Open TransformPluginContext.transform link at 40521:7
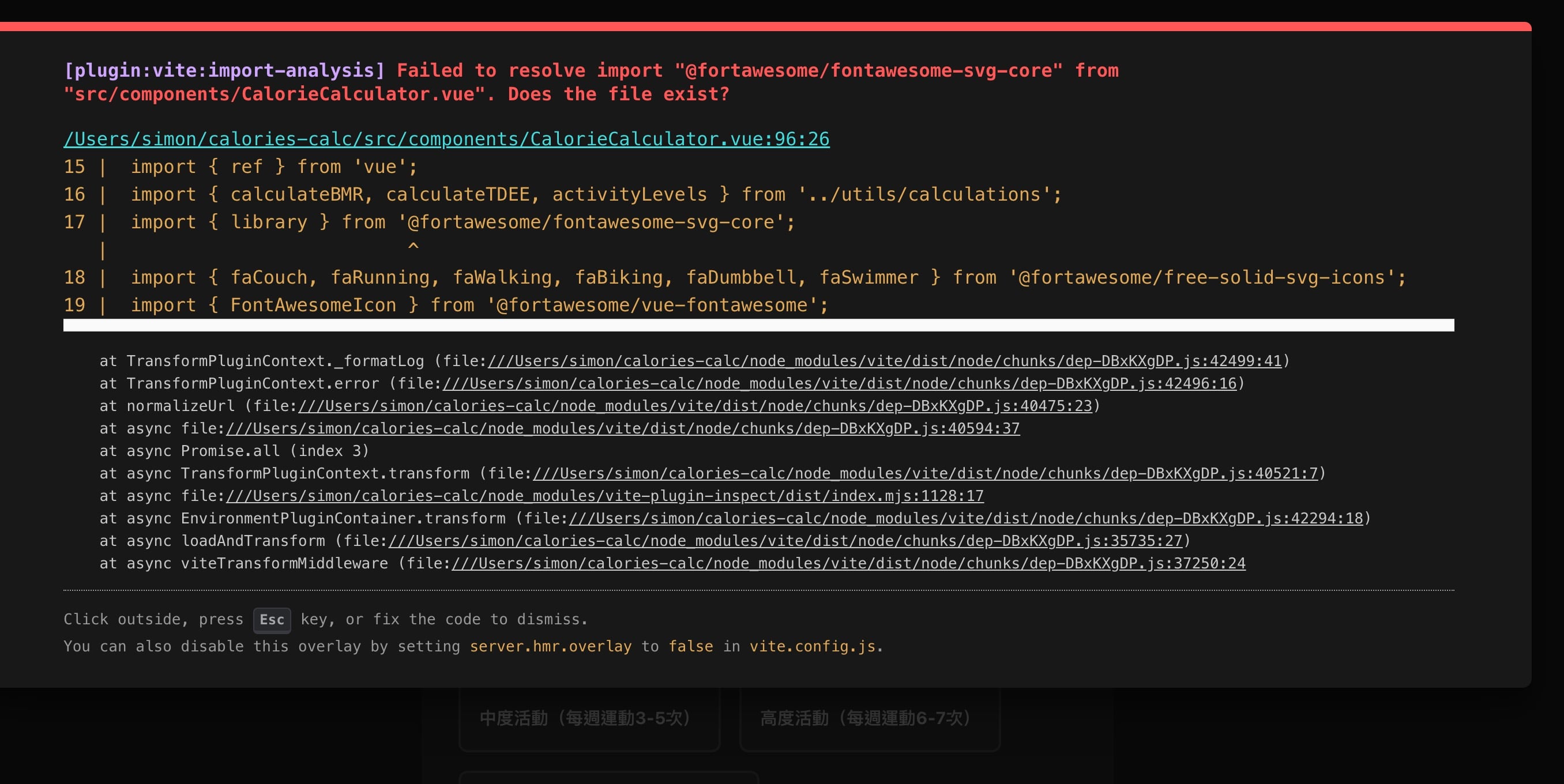Viewport: 1564px width, 784px height. tap(925, 473)
